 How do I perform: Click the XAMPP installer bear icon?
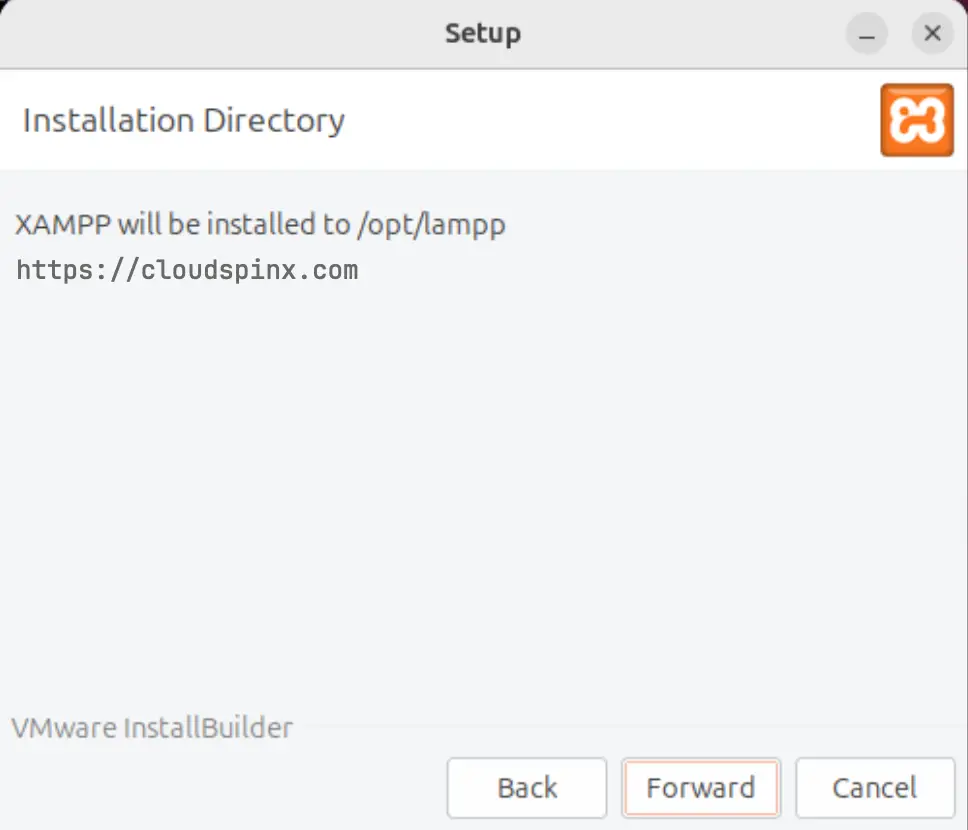916,119
